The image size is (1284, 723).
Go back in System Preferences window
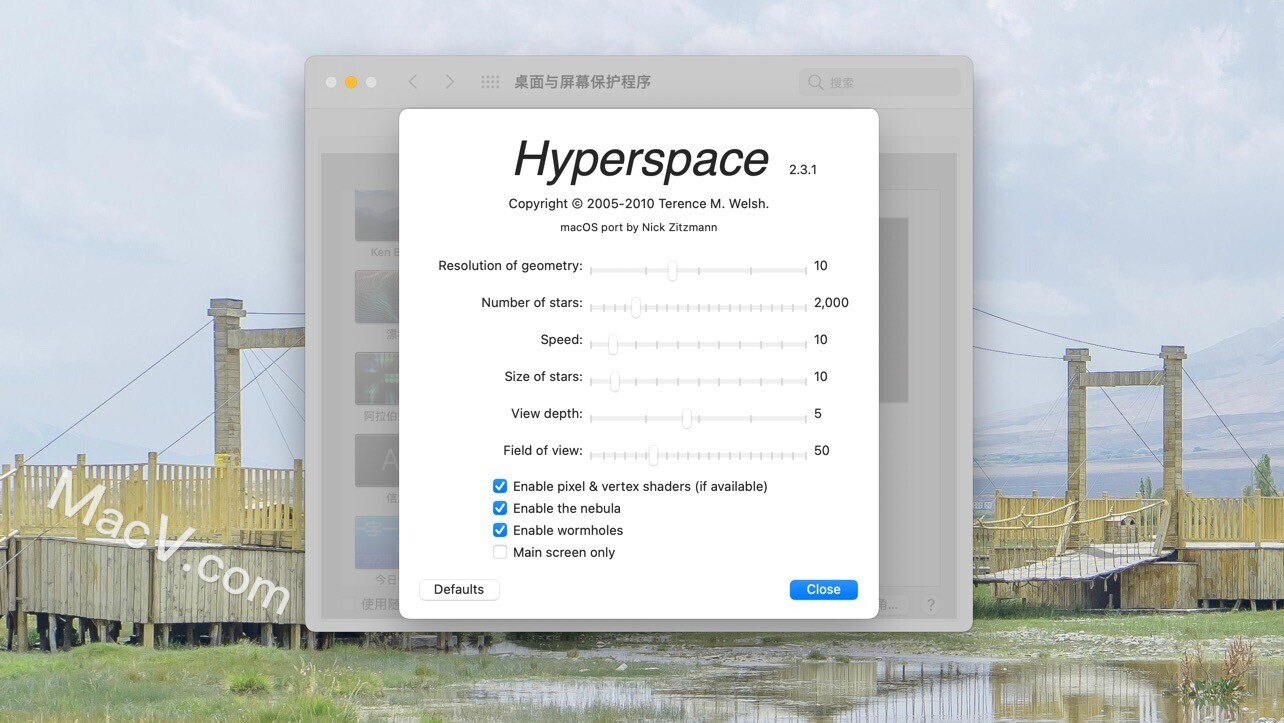tap(413, 82)
